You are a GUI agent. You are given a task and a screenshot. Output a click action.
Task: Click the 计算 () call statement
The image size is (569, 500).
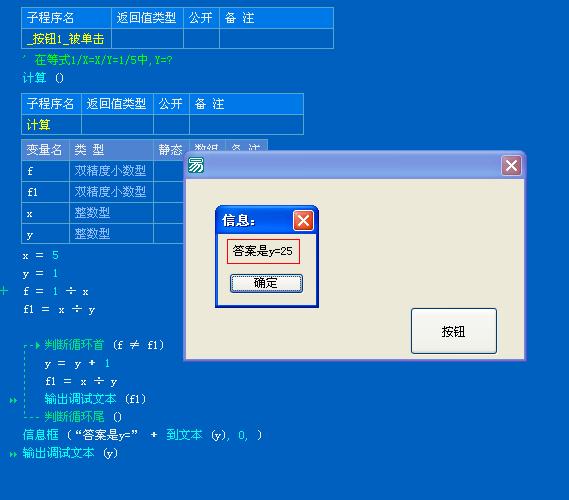[x=43, y=78]
